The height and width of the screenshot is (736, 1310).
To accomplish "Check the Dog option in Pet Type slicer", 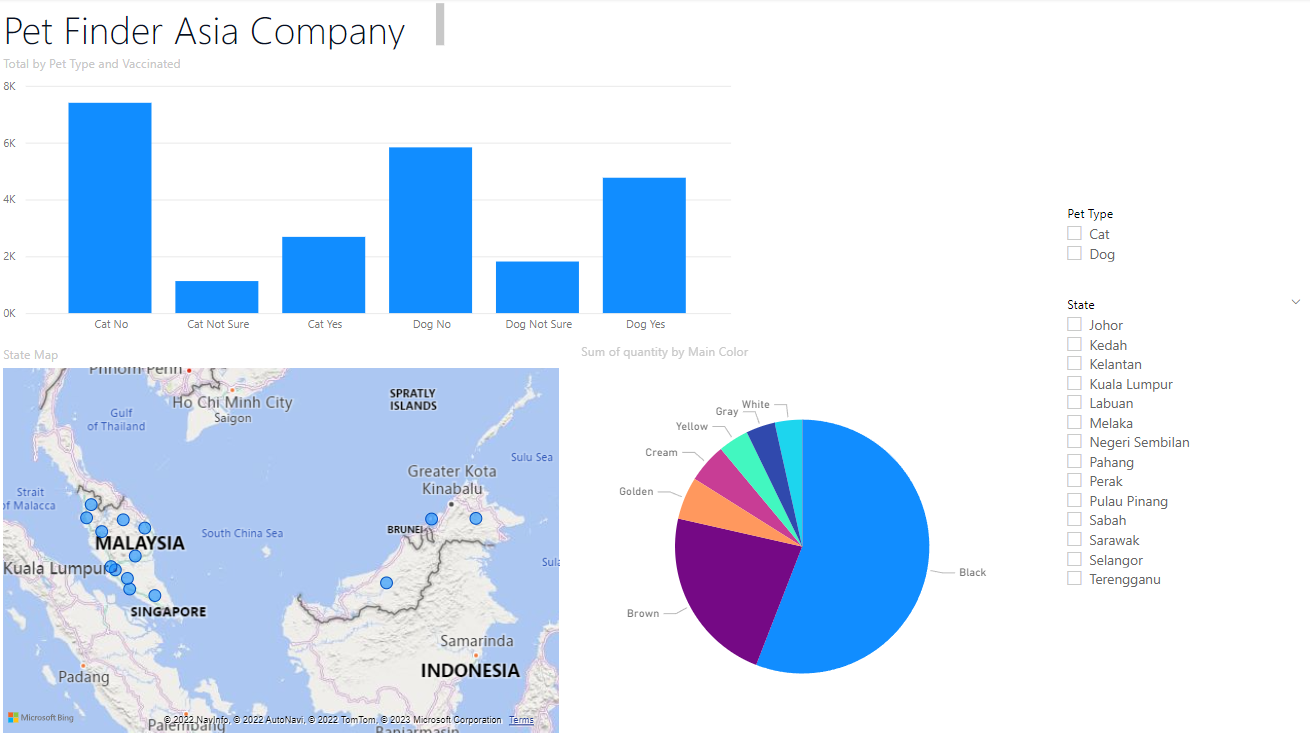I will point(1074,253).
